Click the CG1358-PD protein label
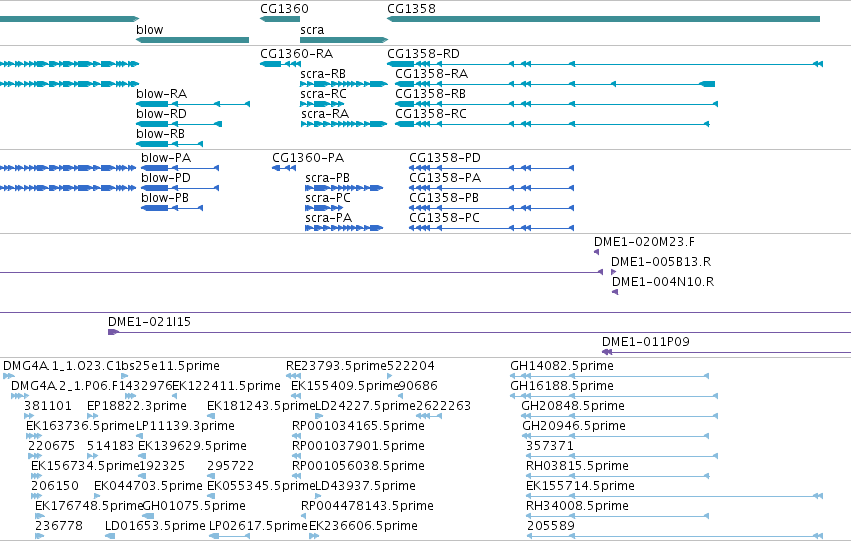 coord(445,158)
